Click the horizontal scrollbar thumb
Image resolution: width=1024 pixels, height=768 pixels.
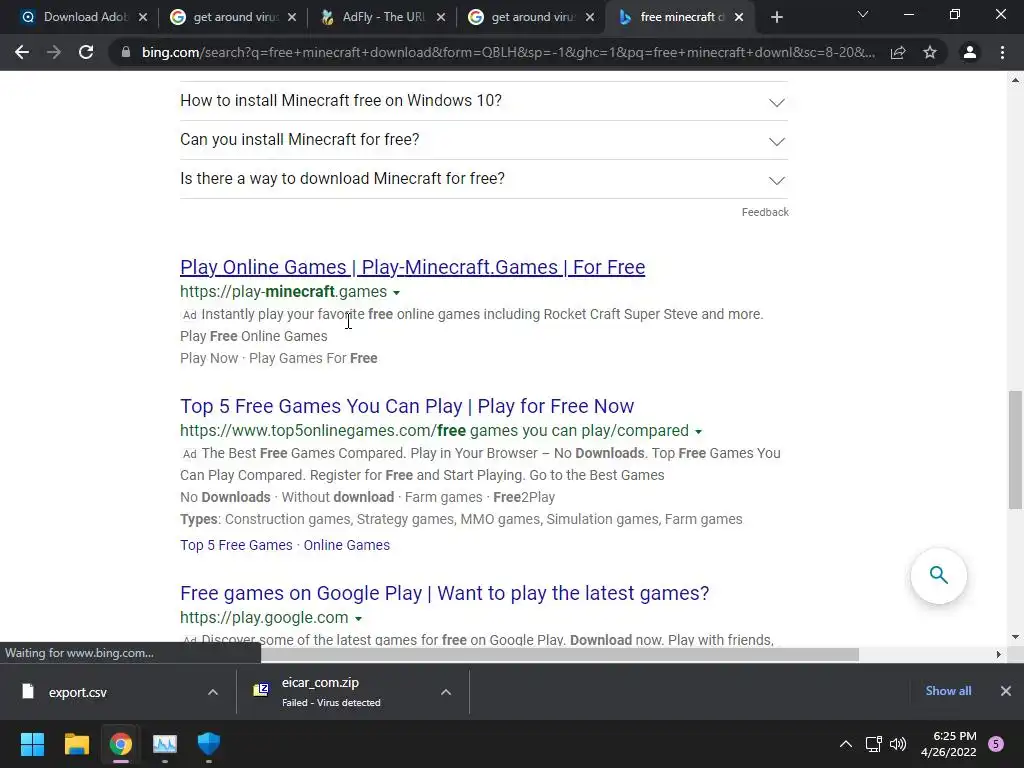pos(560,654)
